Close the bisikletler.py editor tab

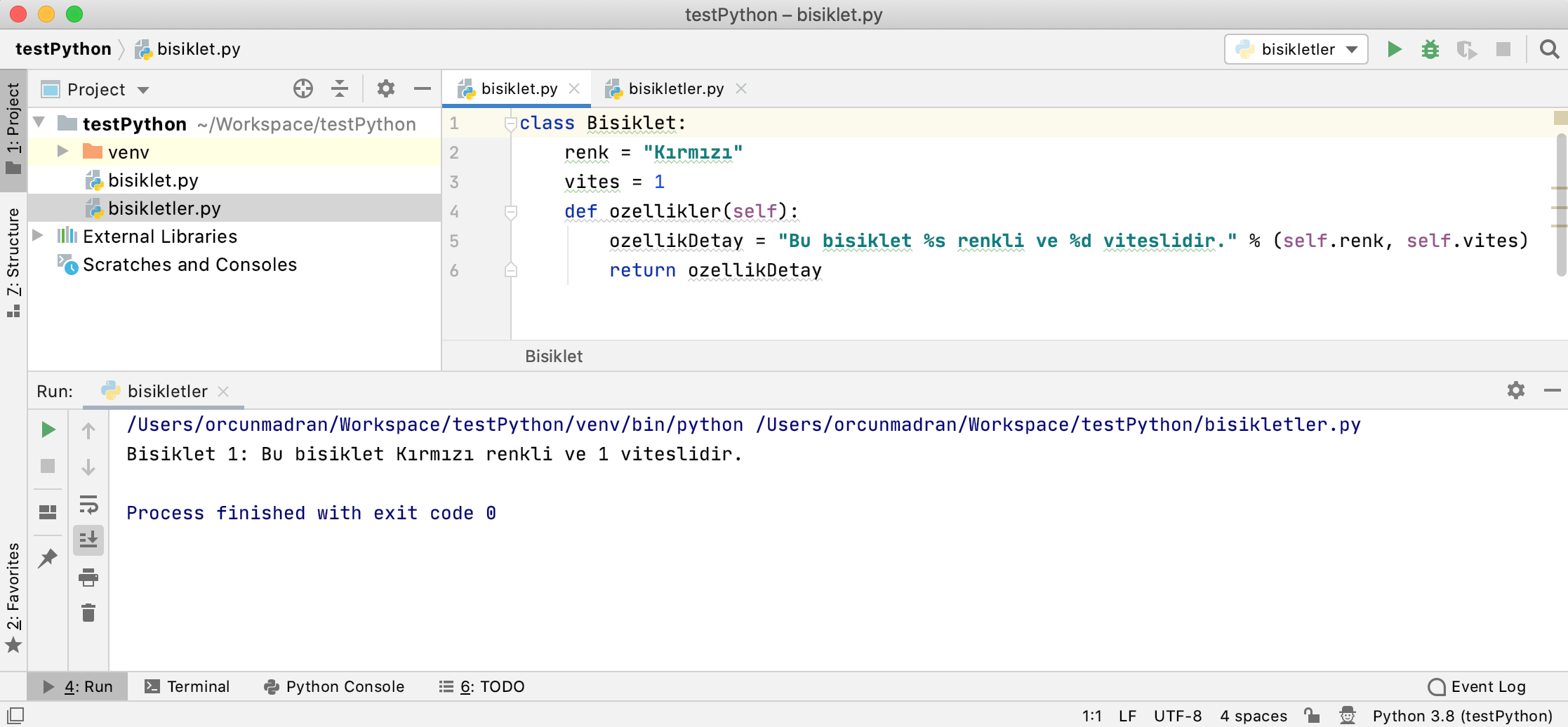741,88
